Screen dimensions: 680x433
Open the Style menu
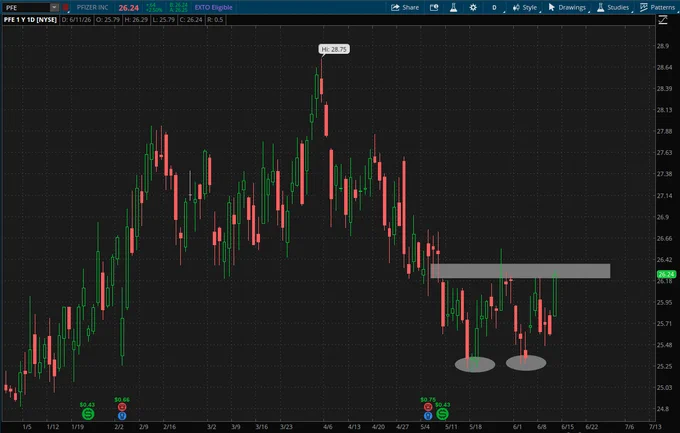[525, 7]
